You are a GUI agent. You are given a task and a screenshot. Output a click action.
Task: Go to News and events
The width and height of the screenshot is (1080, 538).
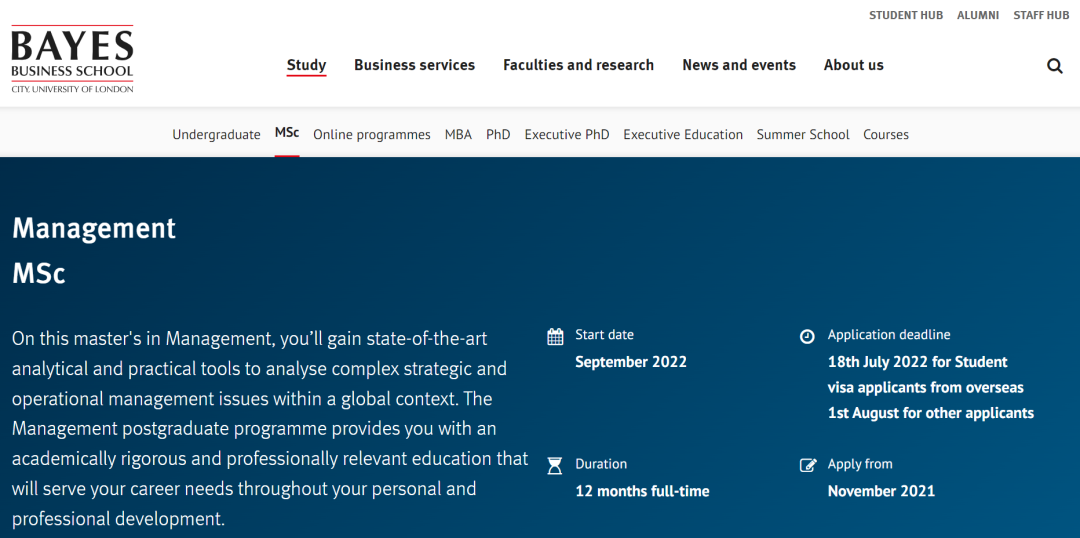coord(739,65)
